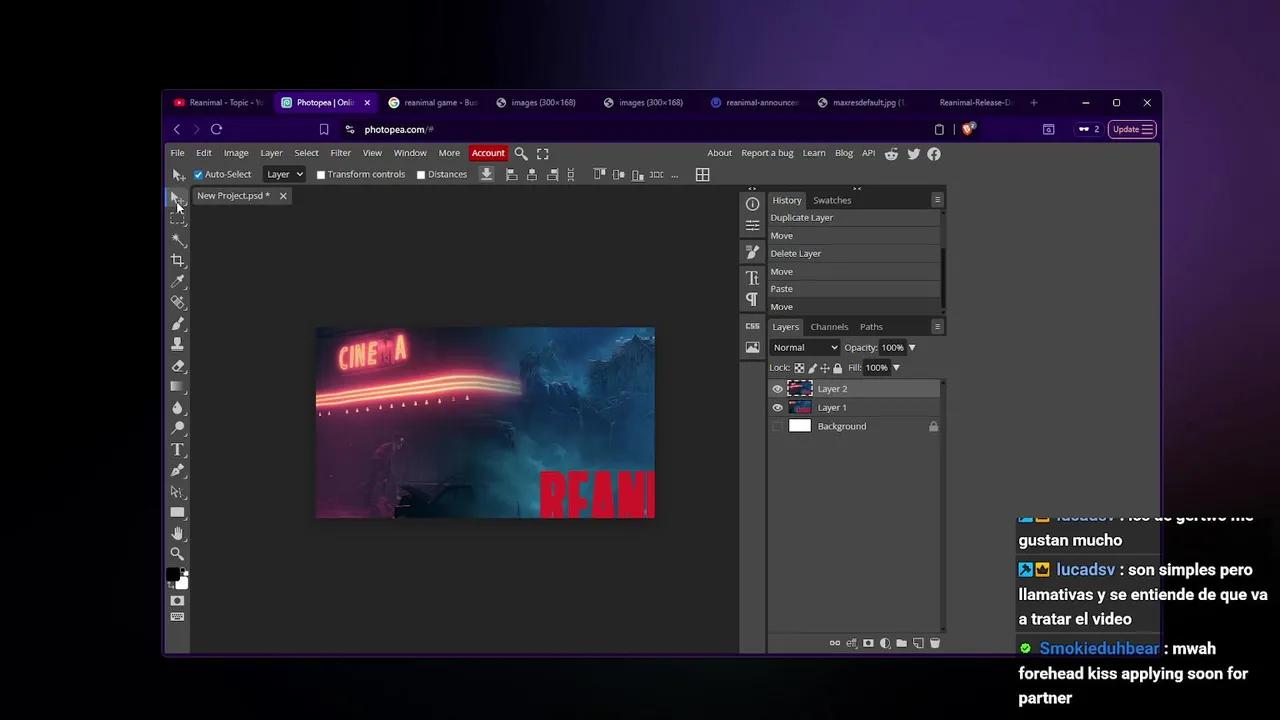Screen dimensions: 1280x720
Task: Delete layer with trash icon
Action: [935, 643]
